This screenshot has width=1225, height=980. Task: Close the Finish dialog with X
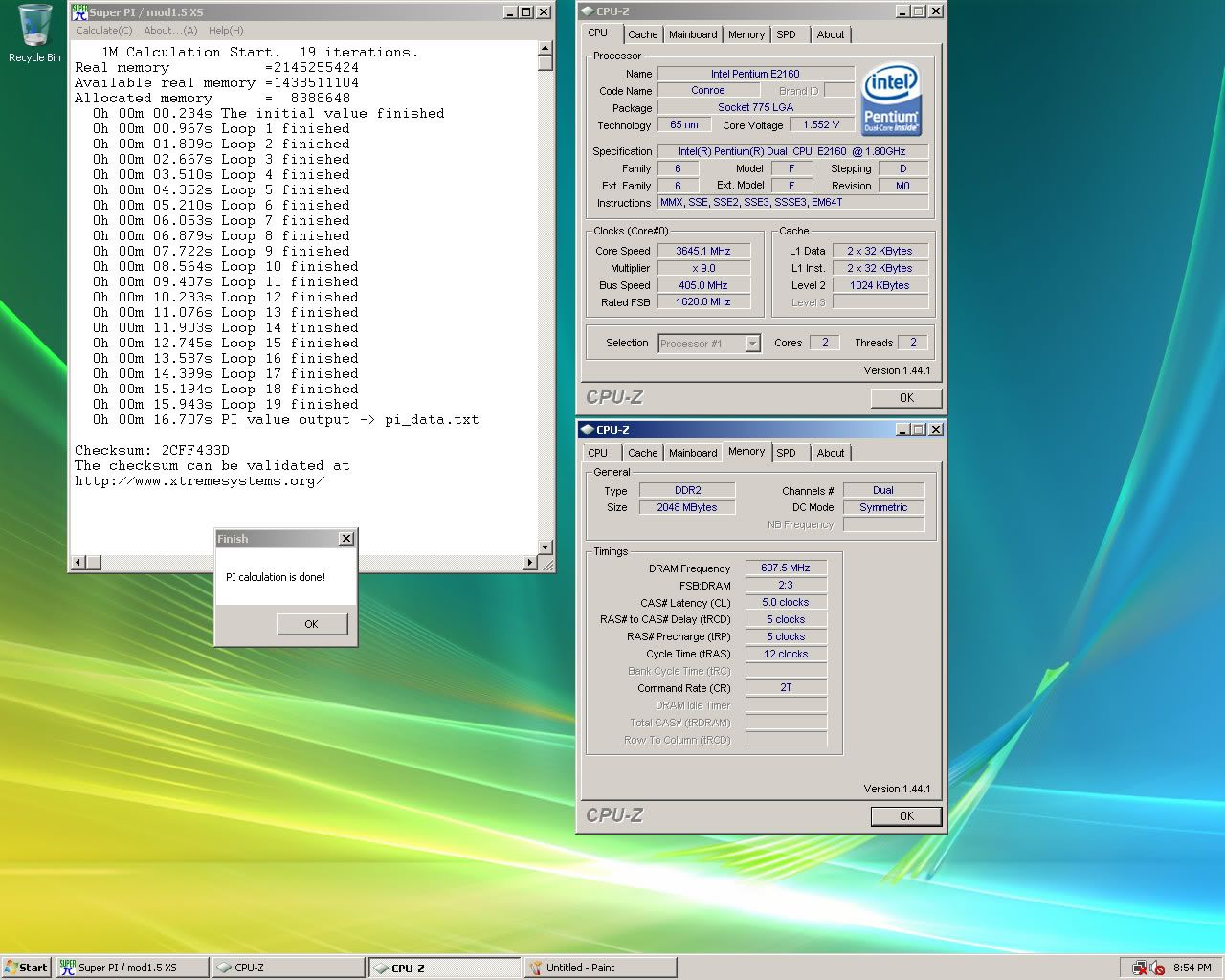pyautogui.click(x=346, y=539)
